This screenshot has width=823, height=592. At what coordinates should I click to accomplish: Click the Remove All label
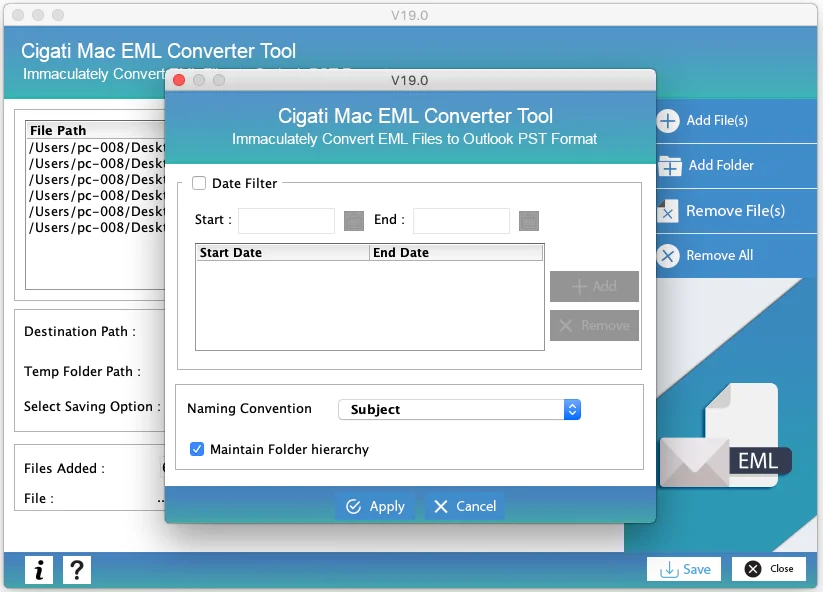(x=720, y=256)
